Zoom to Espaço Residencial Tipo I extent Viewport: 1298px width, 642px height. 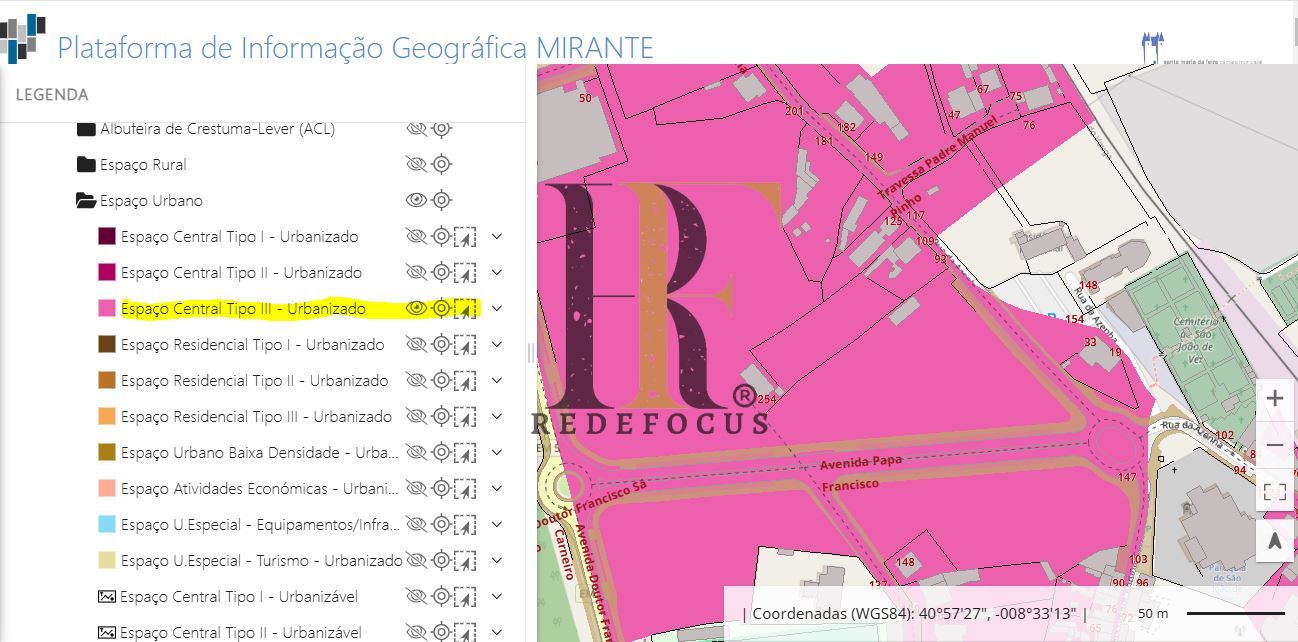coord(441,344)
